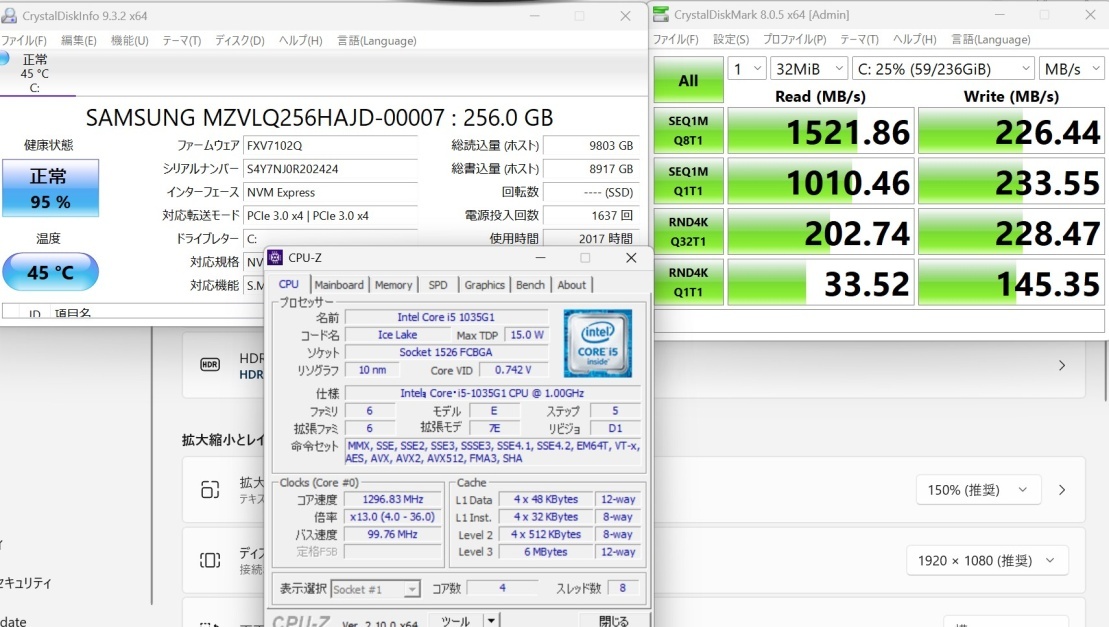
Task: Open 編集(E) menu in CrystalDiskInfo
Action: pyautogui.click(x=79, y=40)
